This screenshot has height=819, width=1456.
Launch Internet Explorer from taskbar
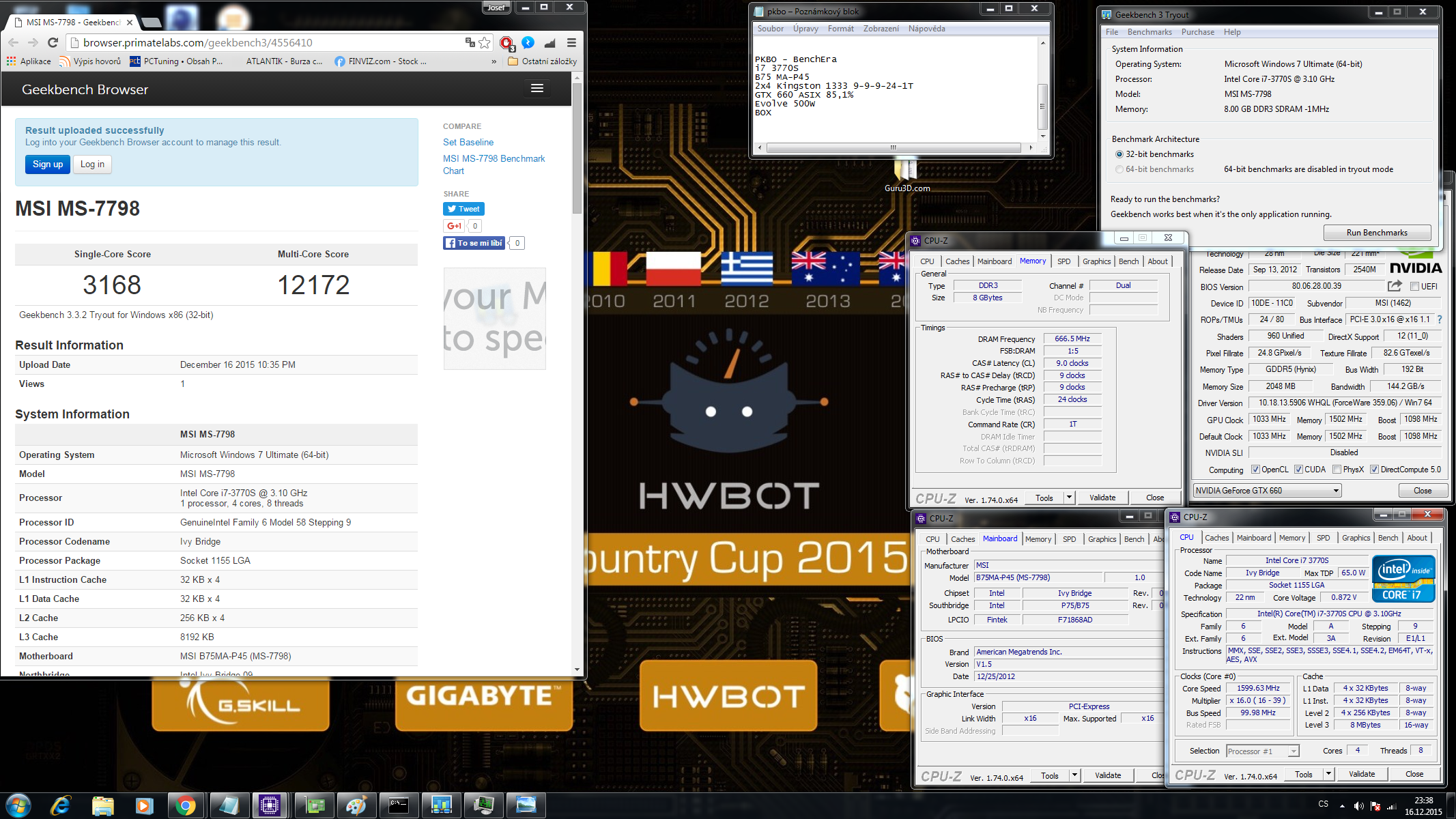[60, 806]
